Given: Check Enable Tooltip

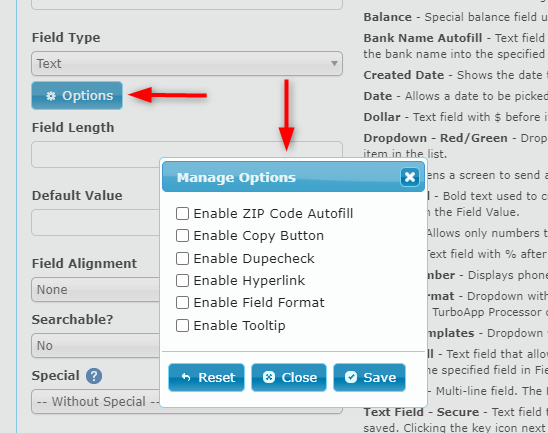Looking at the screenshot, I should [x=182, y=326].
